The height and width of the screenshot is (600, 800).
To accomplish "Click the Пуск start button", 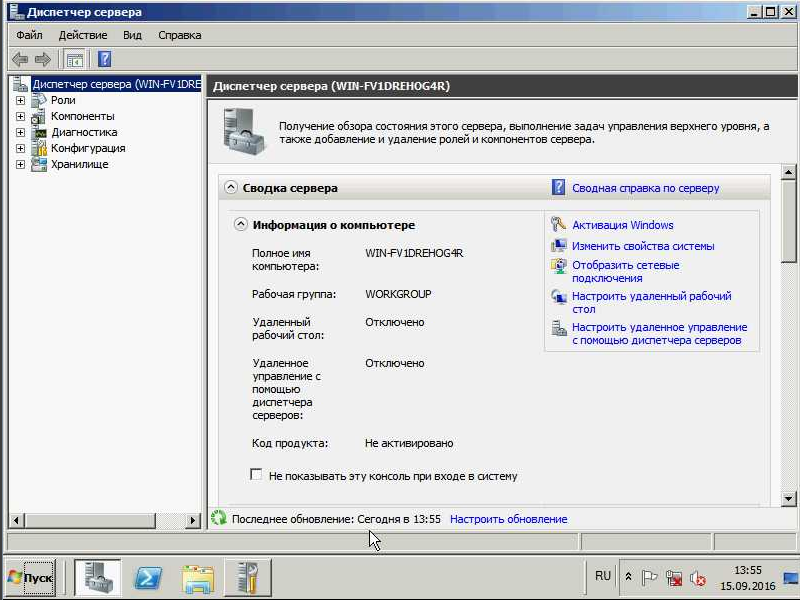I will [31, 578].
